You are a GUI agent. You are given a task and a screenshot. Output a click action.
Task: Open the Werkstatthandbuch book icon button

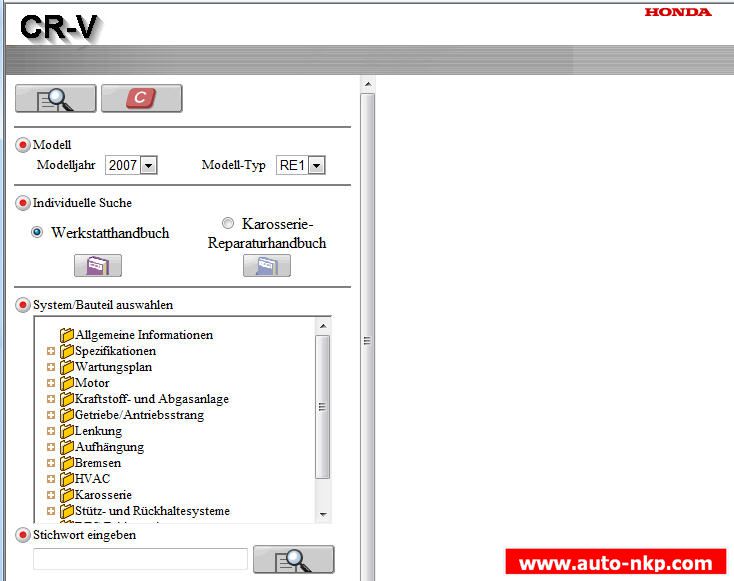[x=98, y=265]
